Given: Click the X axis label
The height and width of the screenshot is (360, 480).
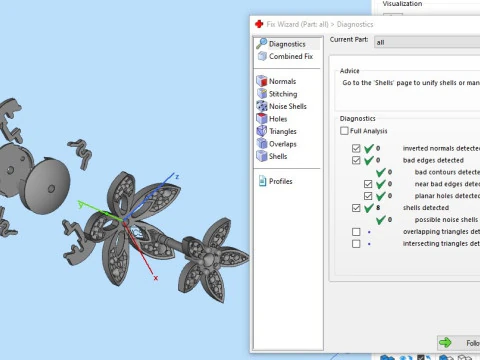Looking at the screenshot, I should click(x=156, y=278).
